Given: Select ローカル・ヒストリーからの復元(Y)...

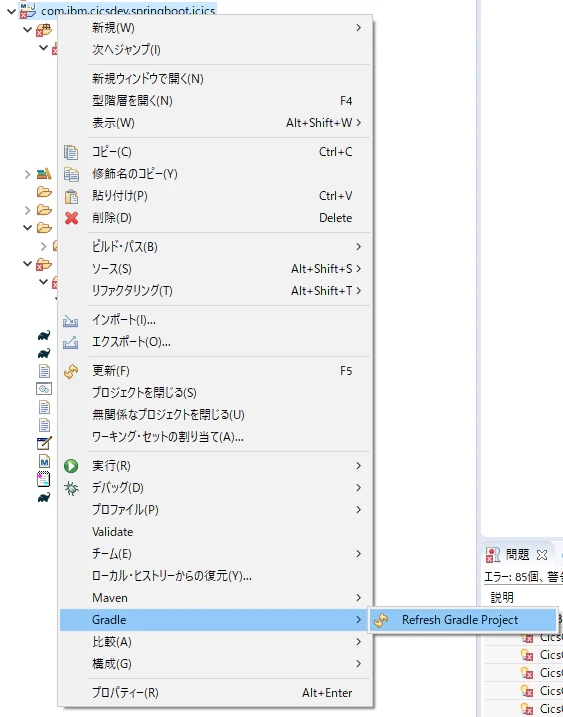Looking at the screenshot, I should tap(215, 576).
